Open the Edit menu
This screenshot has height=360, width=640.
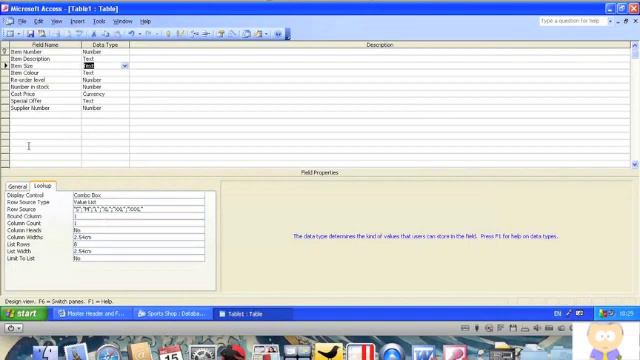click(38, 21)
